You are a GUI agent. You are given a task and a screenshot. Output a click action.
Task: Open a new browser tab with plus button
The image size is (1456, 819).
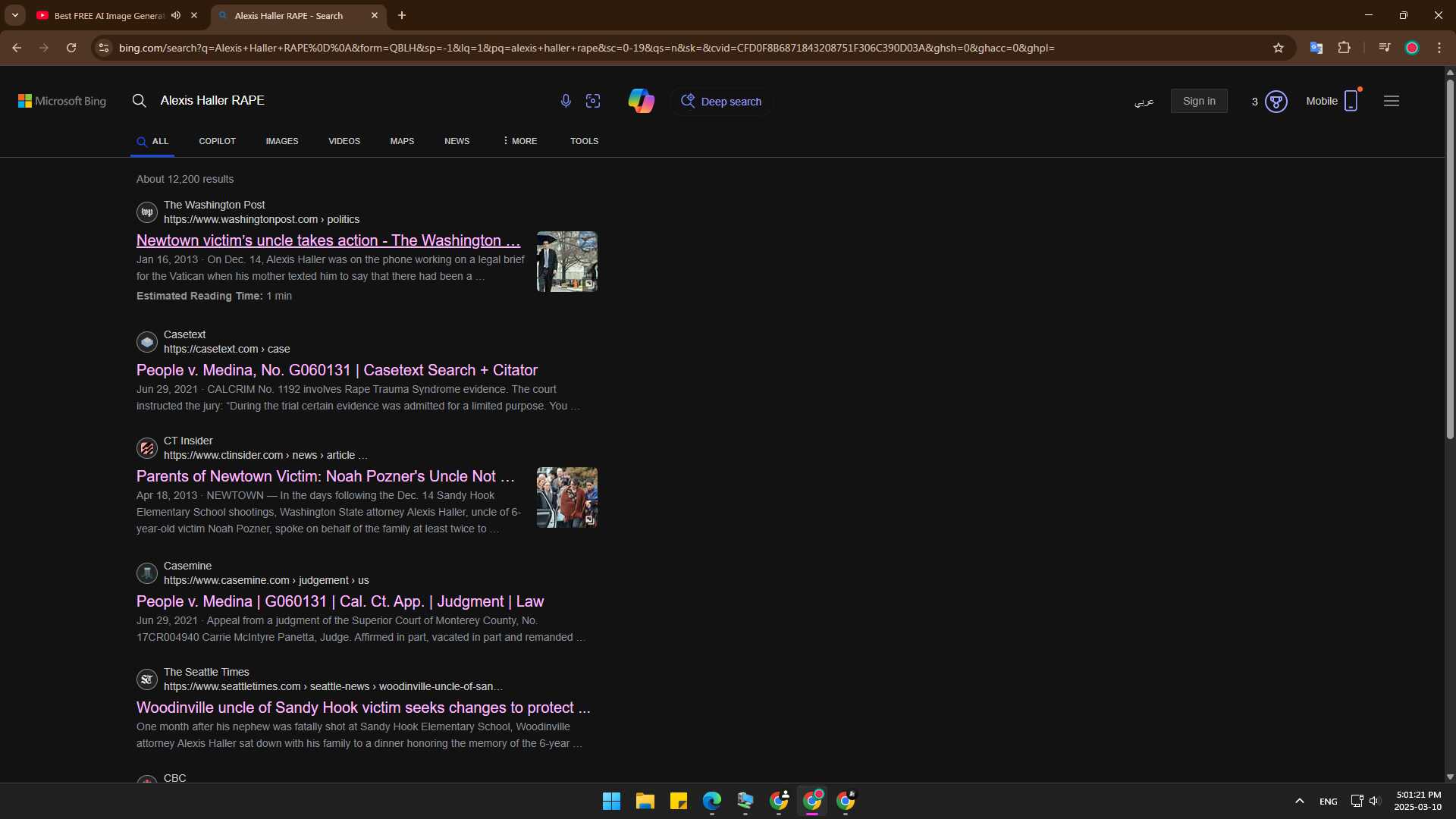(x=402, y=15)
